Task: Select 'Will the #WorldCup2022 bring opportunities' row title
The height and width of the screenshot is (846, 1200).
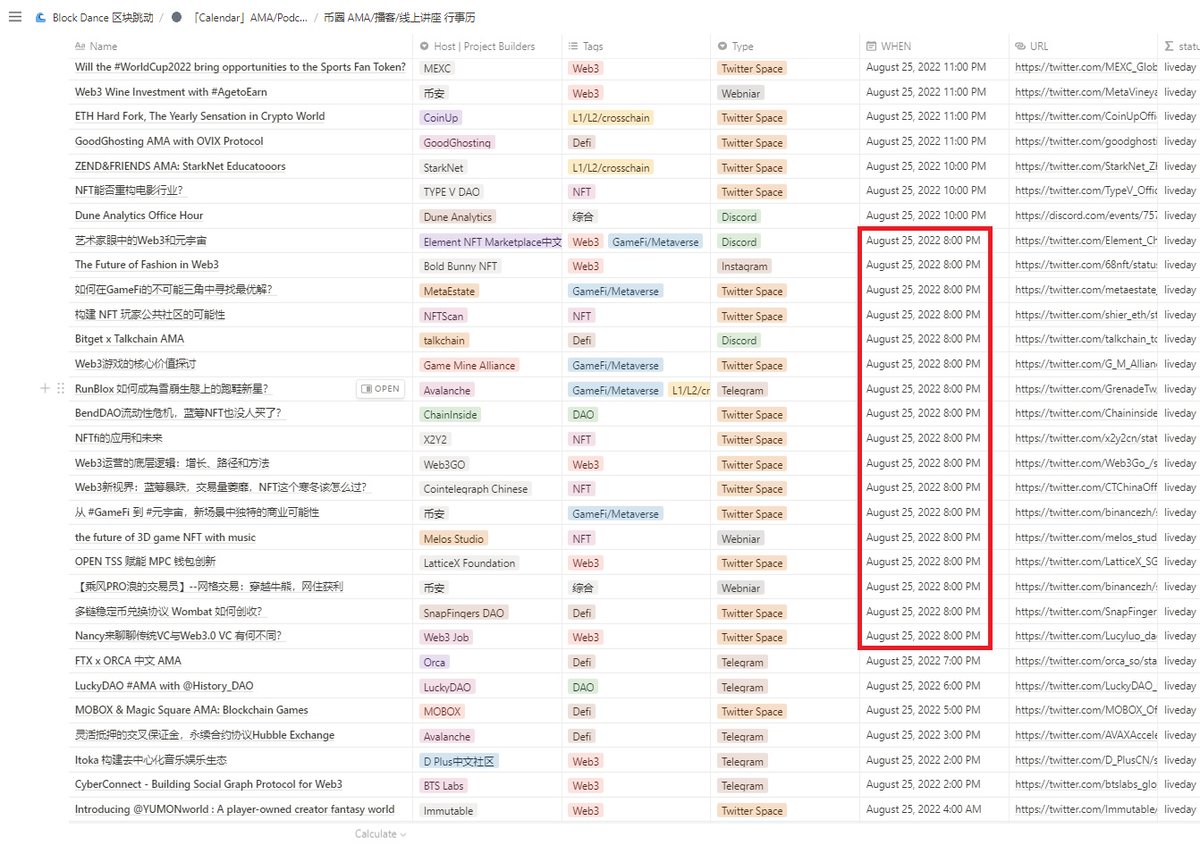Action: coord(240,67)
